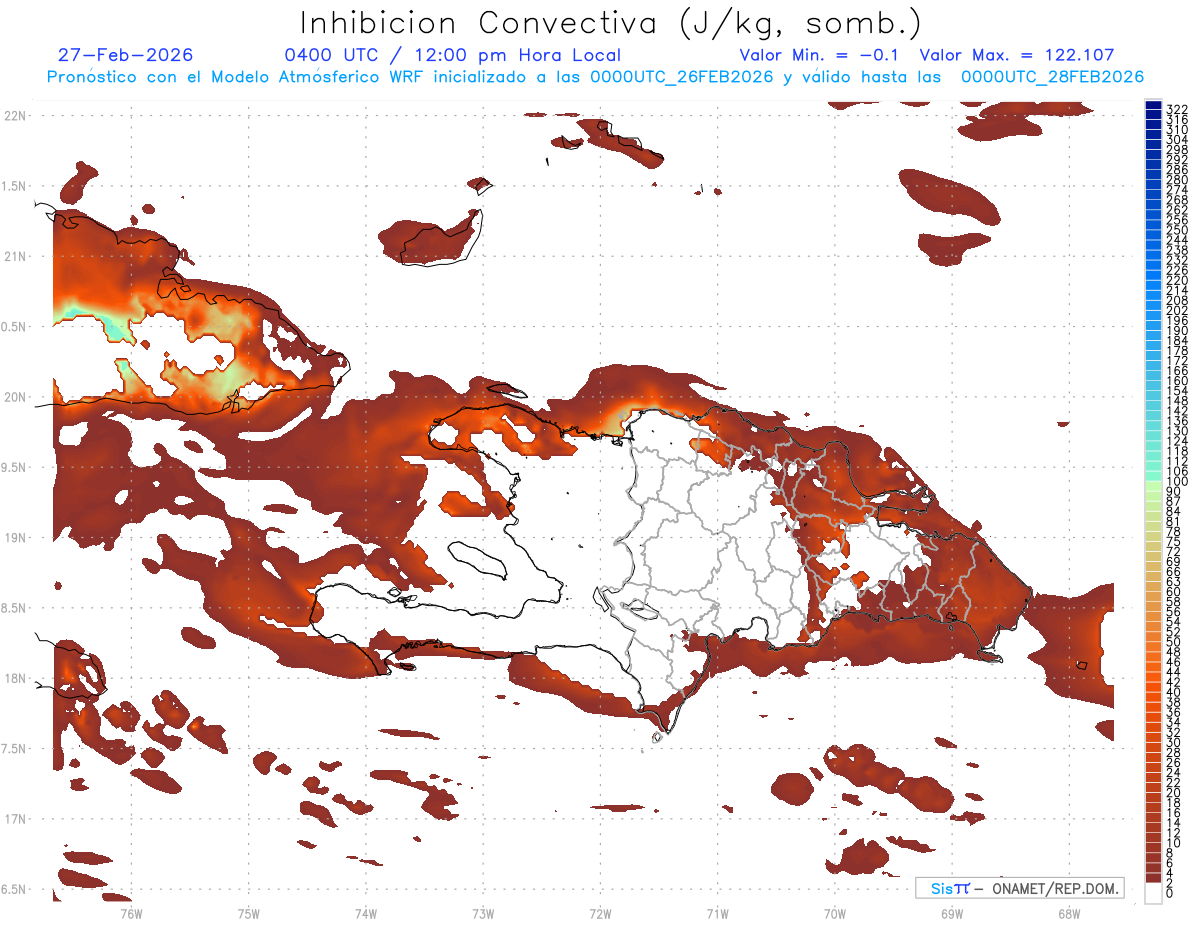Click the '72W' longitude label
1200x927 pixels.
(x=600, y=913)
